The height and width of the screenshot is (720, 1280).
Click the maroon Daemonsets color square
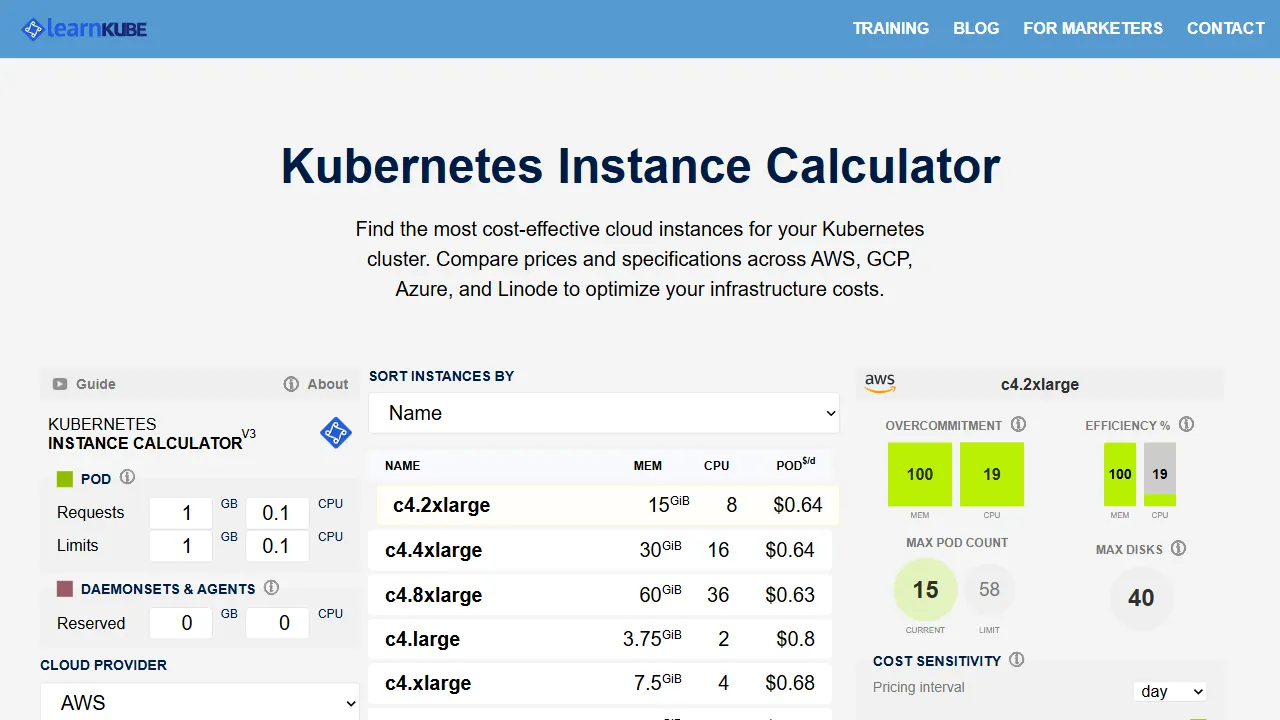pyautogui.click(x=65, y=589)
